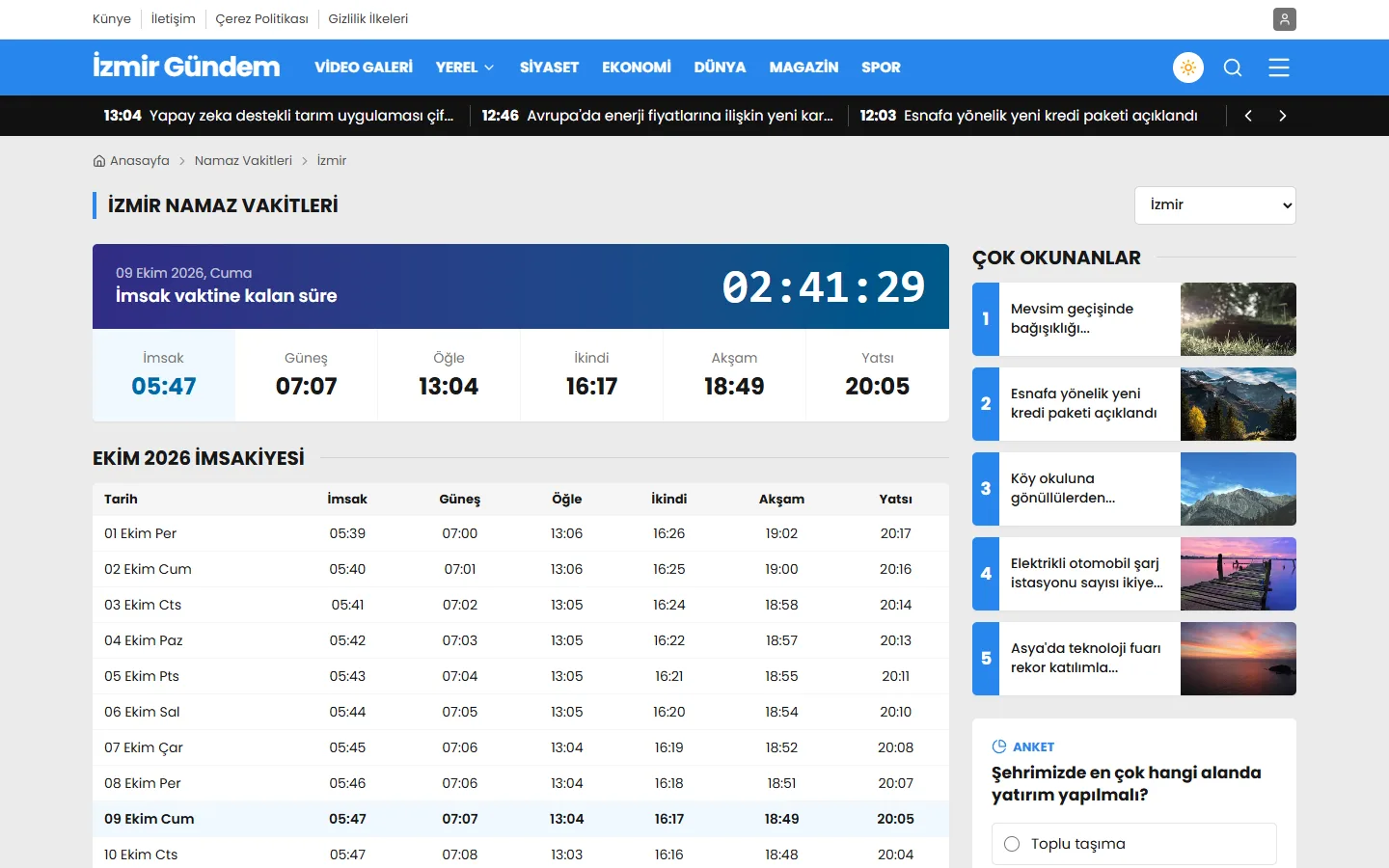Screen dimensions: 1389x868
Task: Open DÜNYA menu item
Action: click(720, 68)
